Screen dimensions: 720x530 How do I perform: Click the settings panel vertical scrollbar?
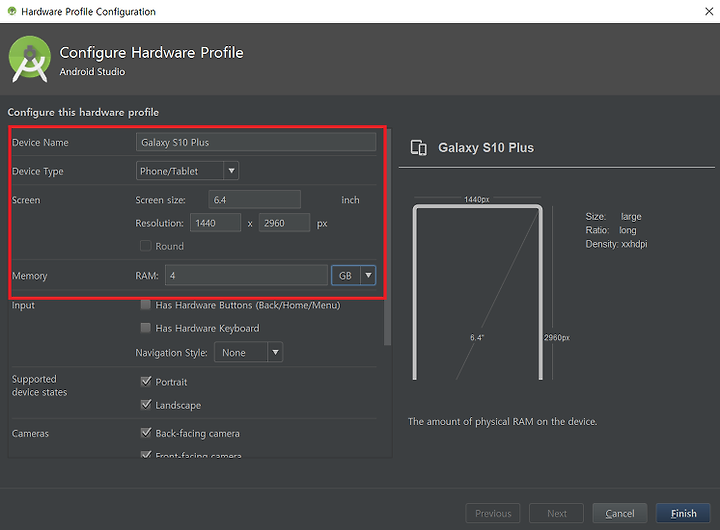point(388,237)
